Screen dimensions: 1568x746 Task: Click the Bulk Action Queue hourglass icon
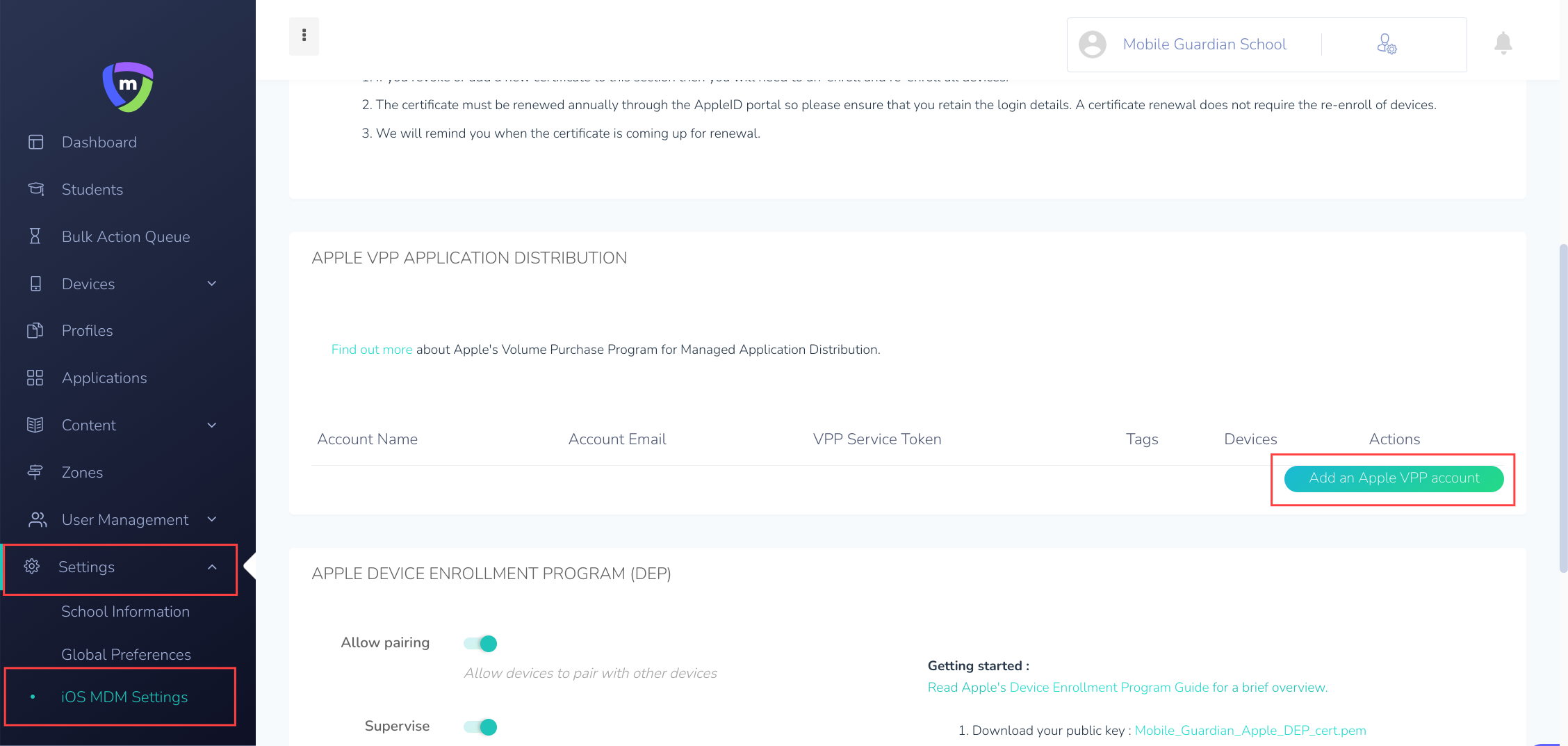pos(35,236)
